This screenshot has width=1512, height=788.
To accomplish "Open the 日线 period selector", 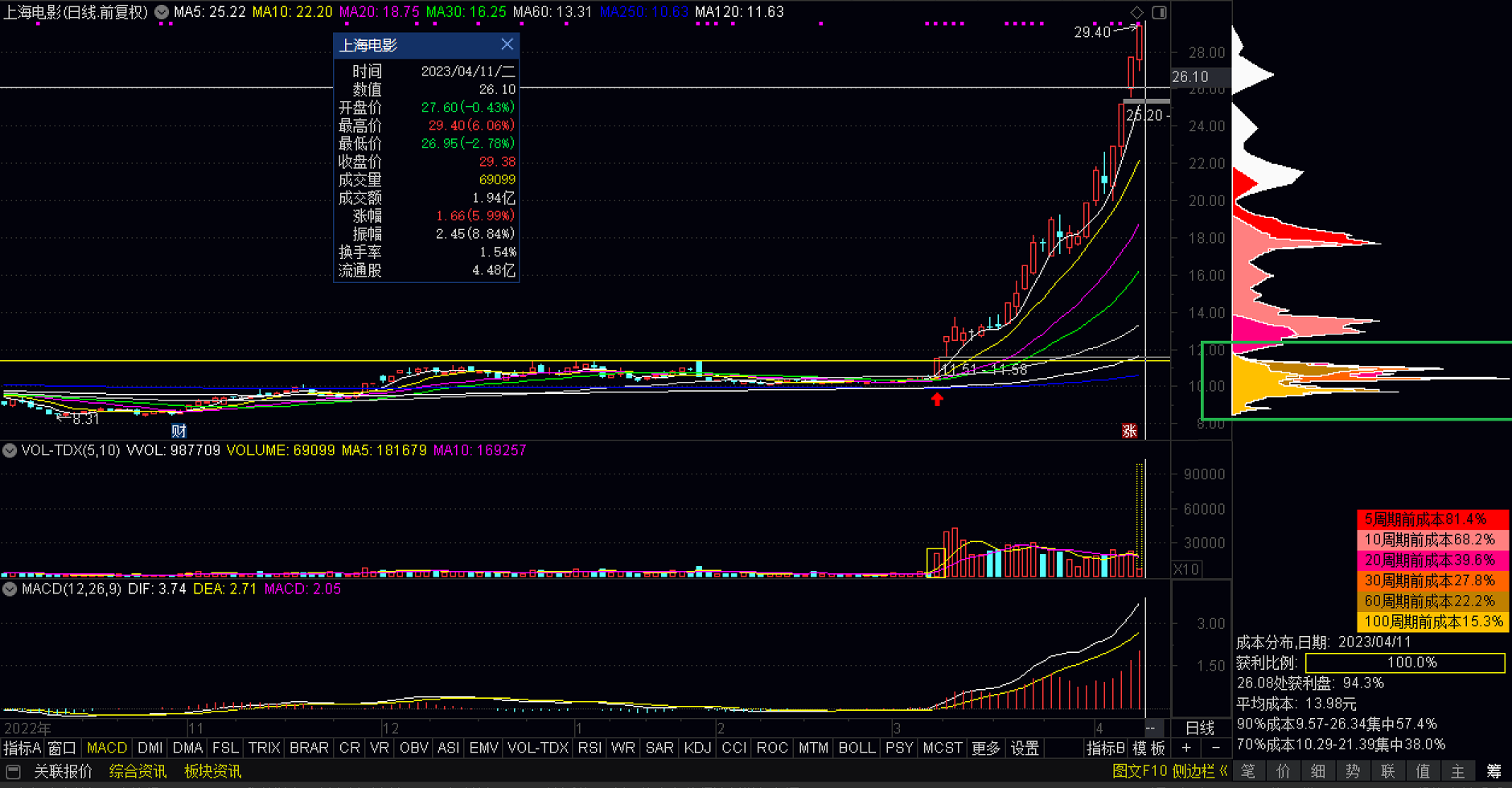I will point(1200,728).
